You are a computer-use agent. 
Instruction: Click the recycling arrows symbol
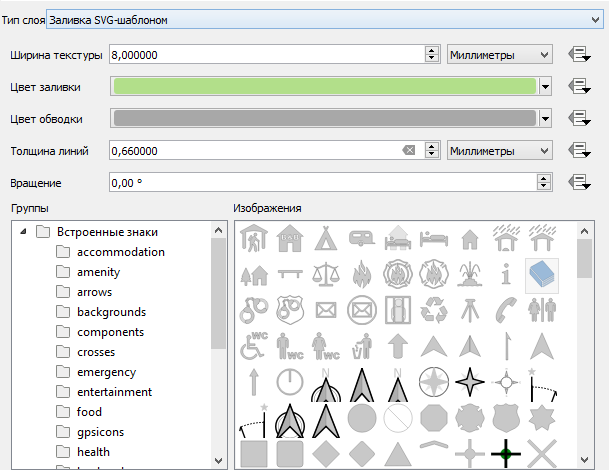433,310
